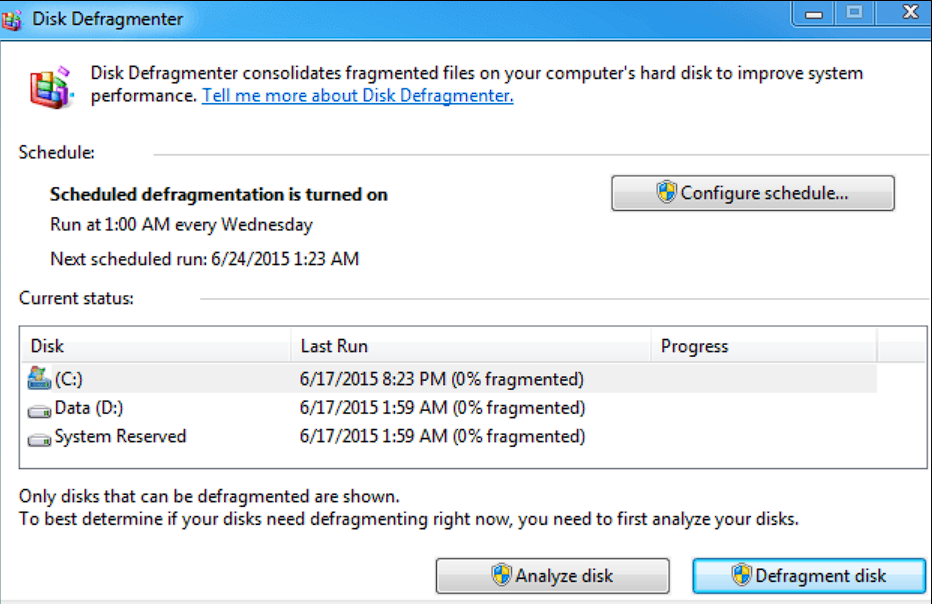Screen dimensions: 932x604
Task: Click the shield icon on Defragment disk
Action: coord(741,575)
